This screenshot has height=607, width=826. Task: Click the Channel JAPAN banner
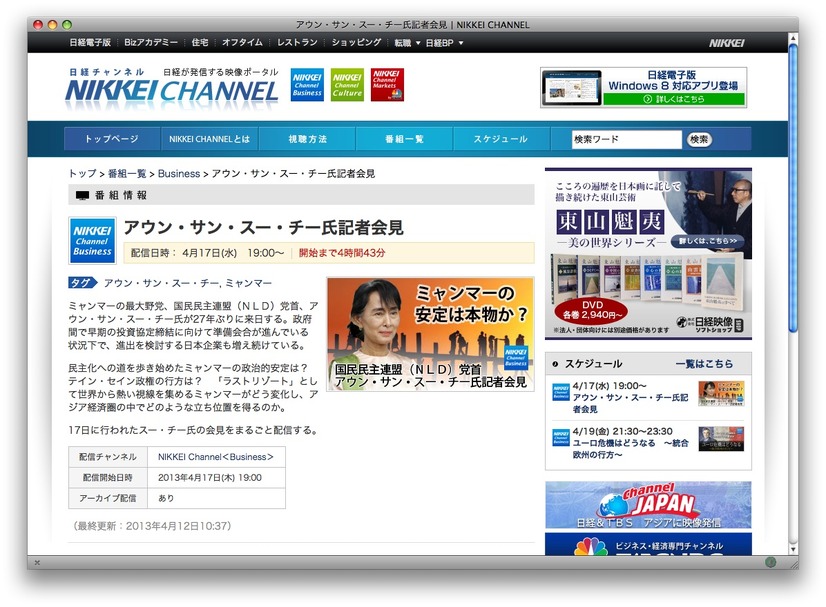click(648, 504)
